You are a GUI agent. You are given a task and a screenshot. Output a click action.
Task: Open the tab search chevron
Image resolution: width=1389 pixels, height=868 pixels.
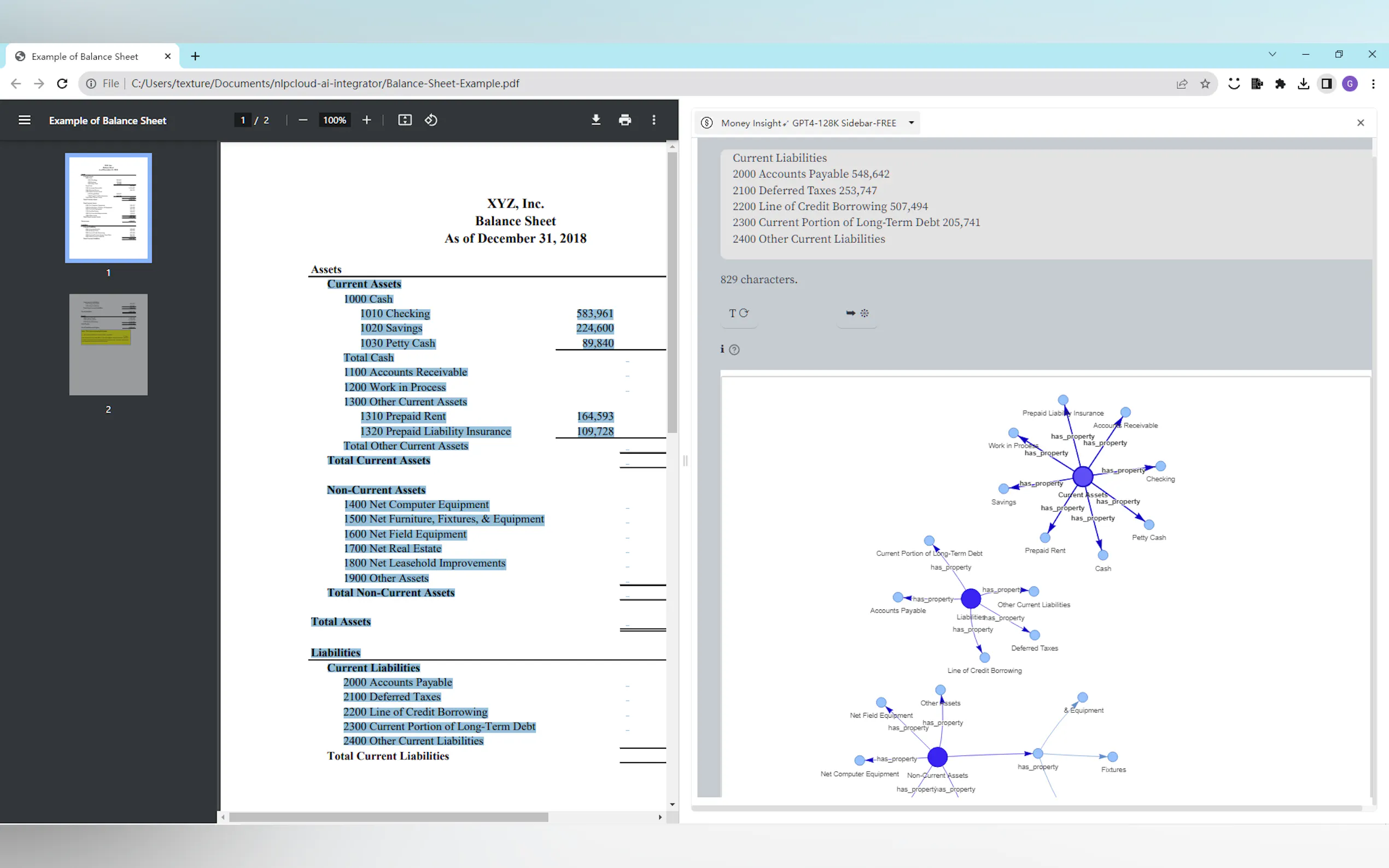1273,54
